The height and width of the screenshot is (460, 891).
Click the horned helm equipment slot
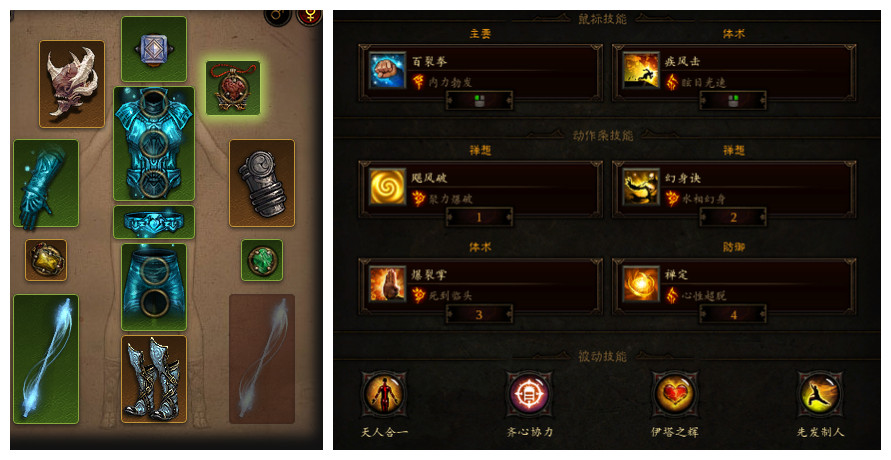tap(72, 84)
